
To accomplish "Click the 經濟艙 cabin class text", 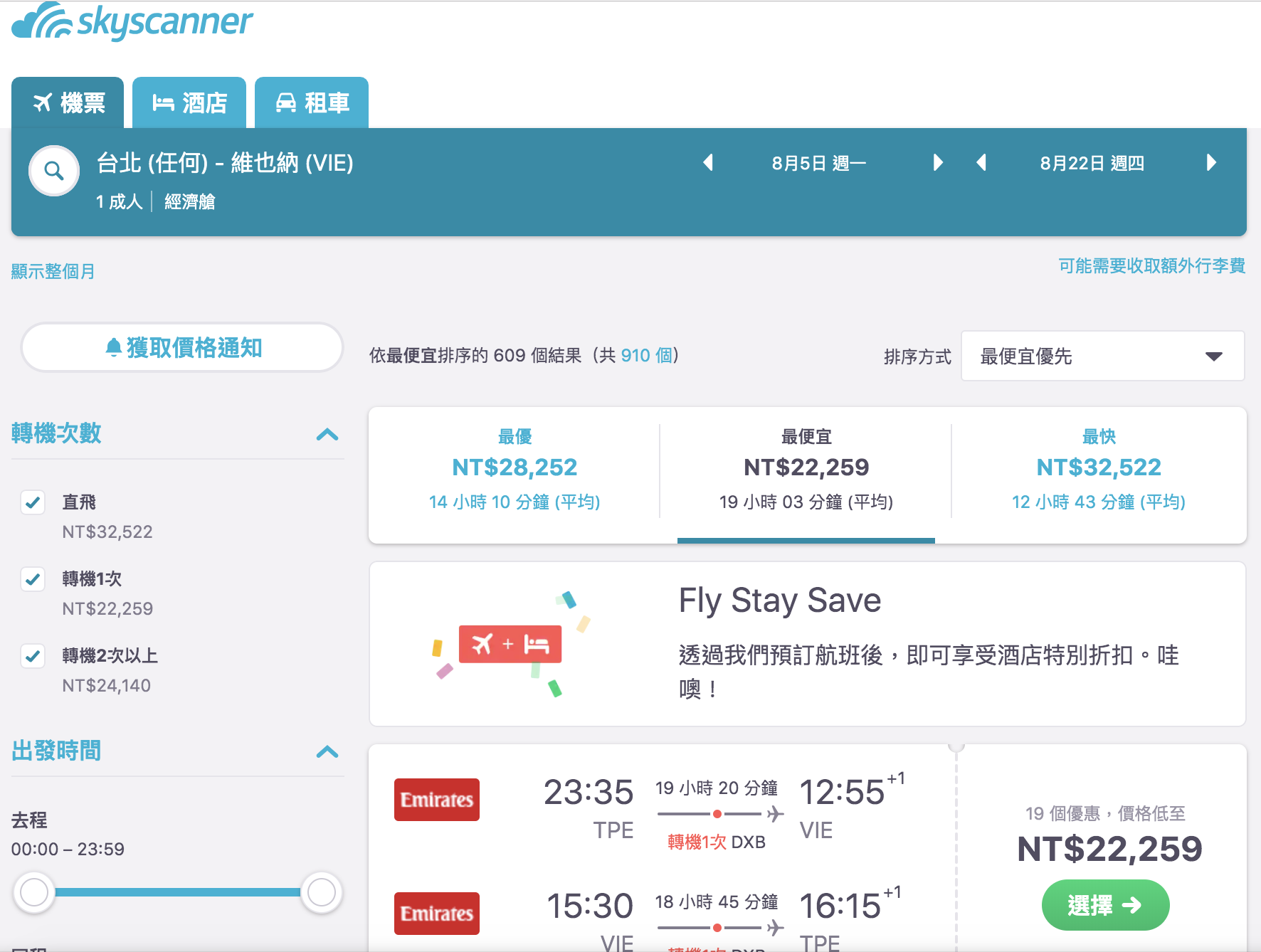I will click(x=190, y=201).
